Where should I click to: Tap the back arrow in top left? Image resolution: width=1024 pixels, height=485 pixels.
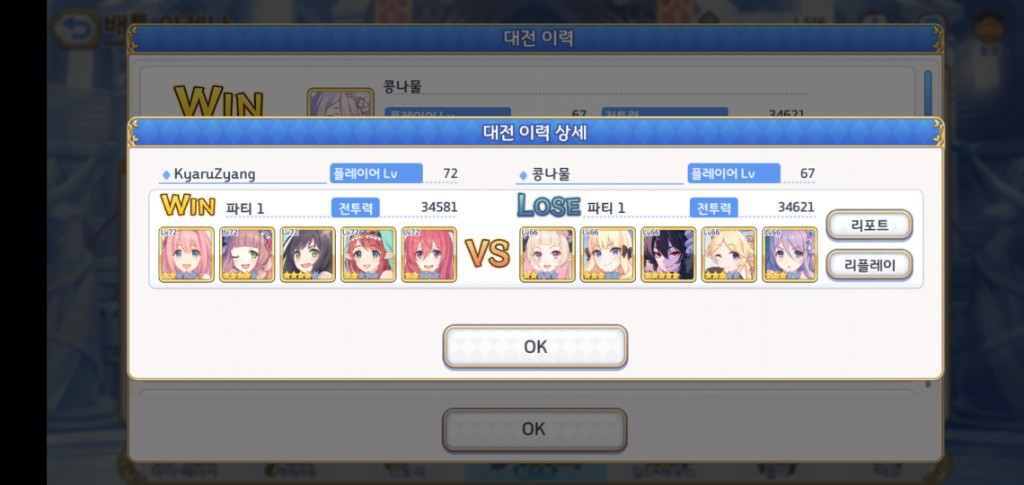click(73, 29)
